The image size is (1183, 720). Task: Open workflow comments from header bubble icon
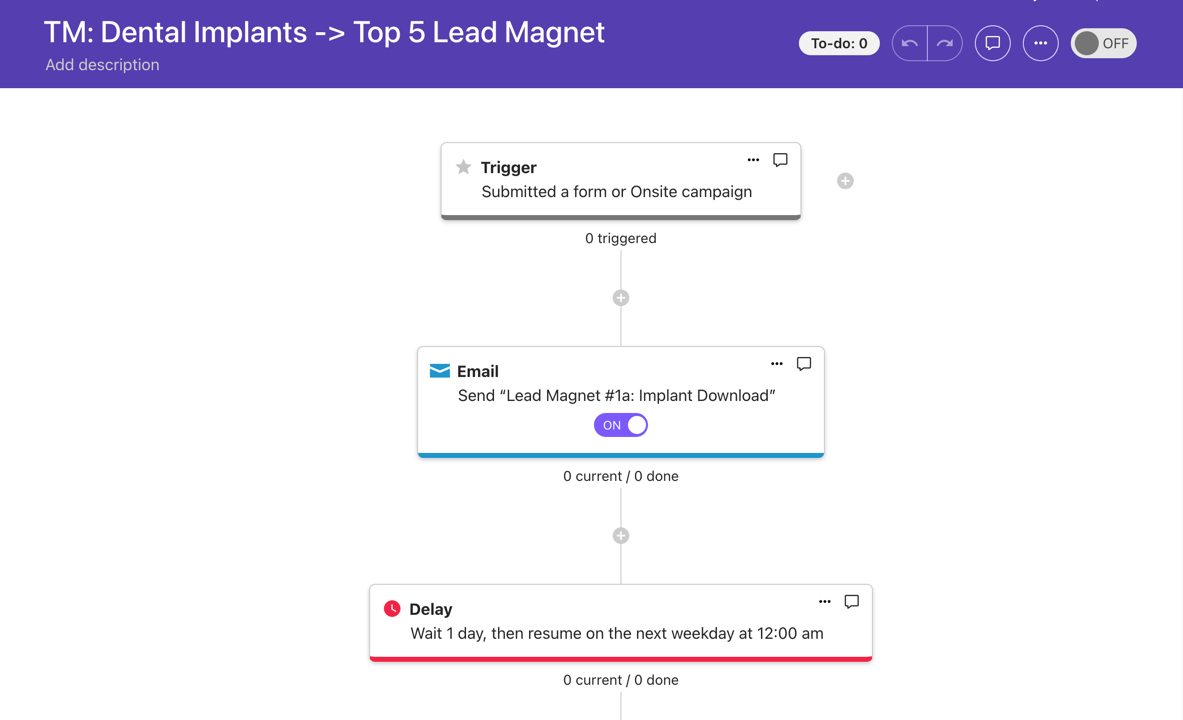click(x=993, y=43)
